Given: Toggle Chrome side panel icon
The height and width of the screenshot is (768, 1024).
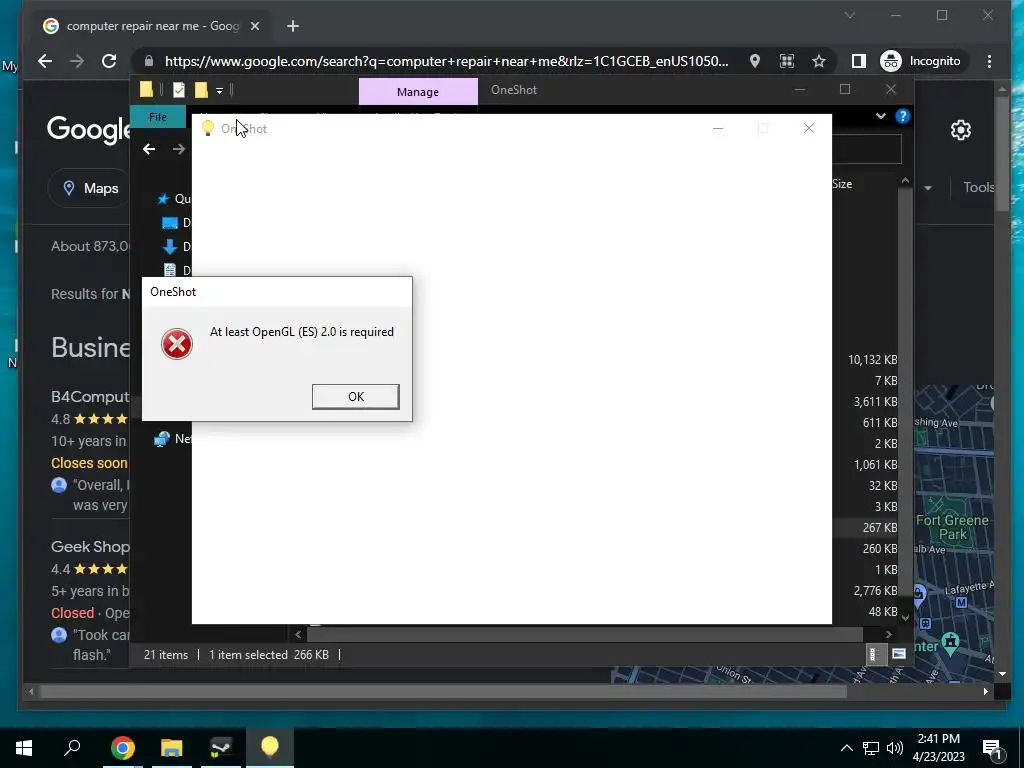Looking at the screenshot, I should pos(859,61).
